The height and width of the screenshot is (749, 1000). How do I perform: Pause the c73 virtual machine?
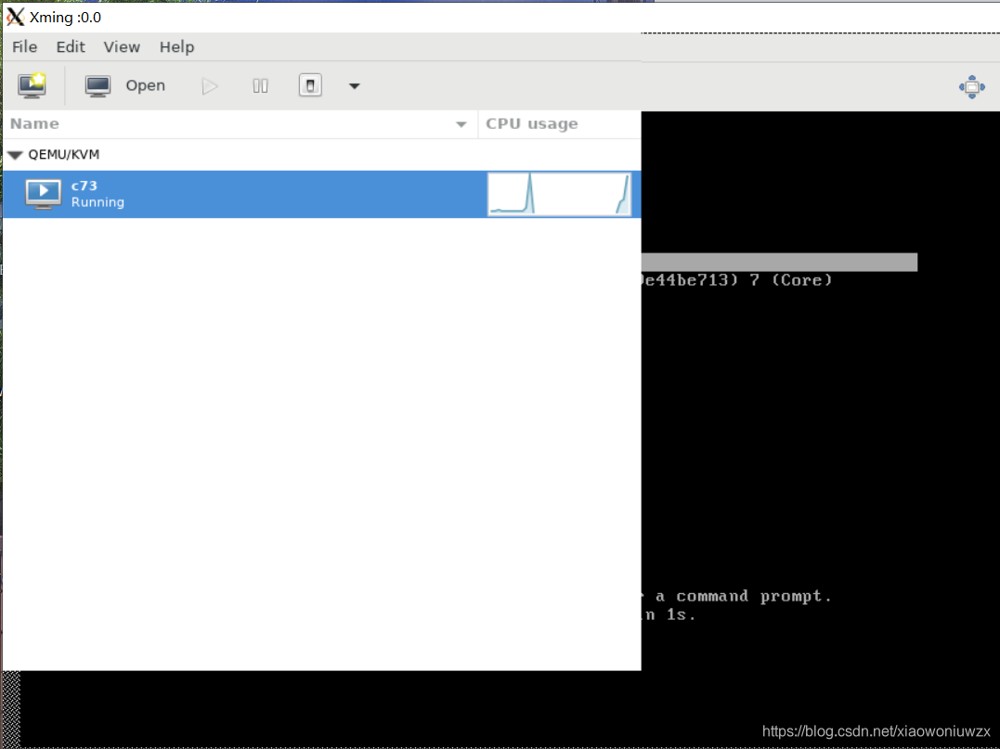(x=260, y=86)
